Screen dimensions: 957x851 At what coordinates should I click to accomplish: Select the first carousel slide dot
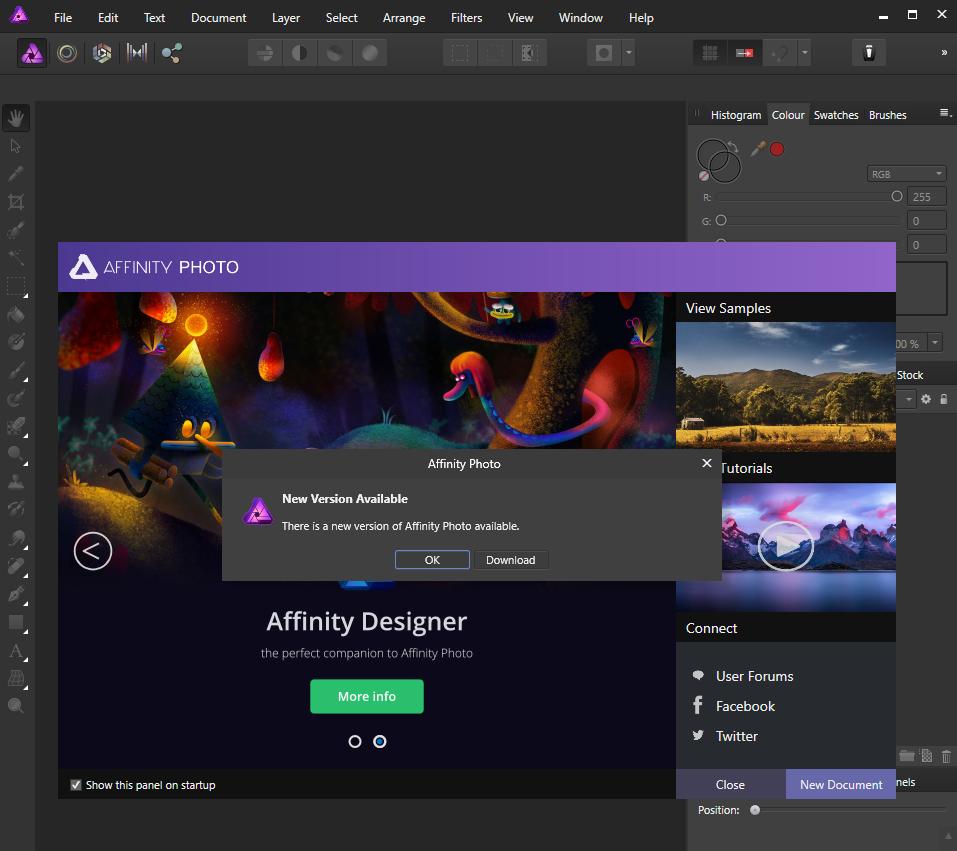[355, 742]
